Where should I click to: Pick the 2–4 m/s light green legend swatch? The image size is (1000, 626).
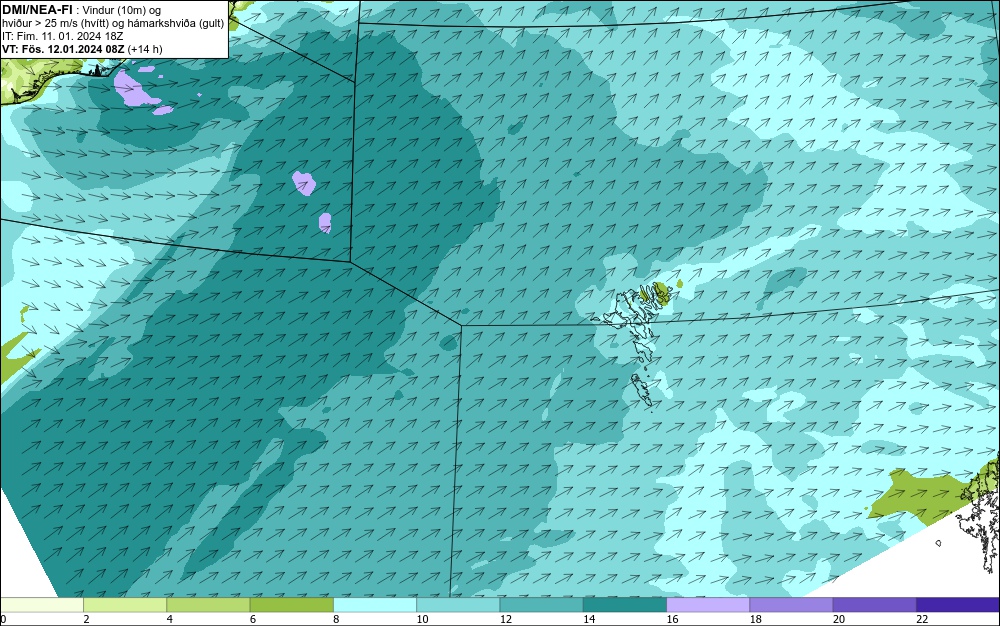coord(125,604)
